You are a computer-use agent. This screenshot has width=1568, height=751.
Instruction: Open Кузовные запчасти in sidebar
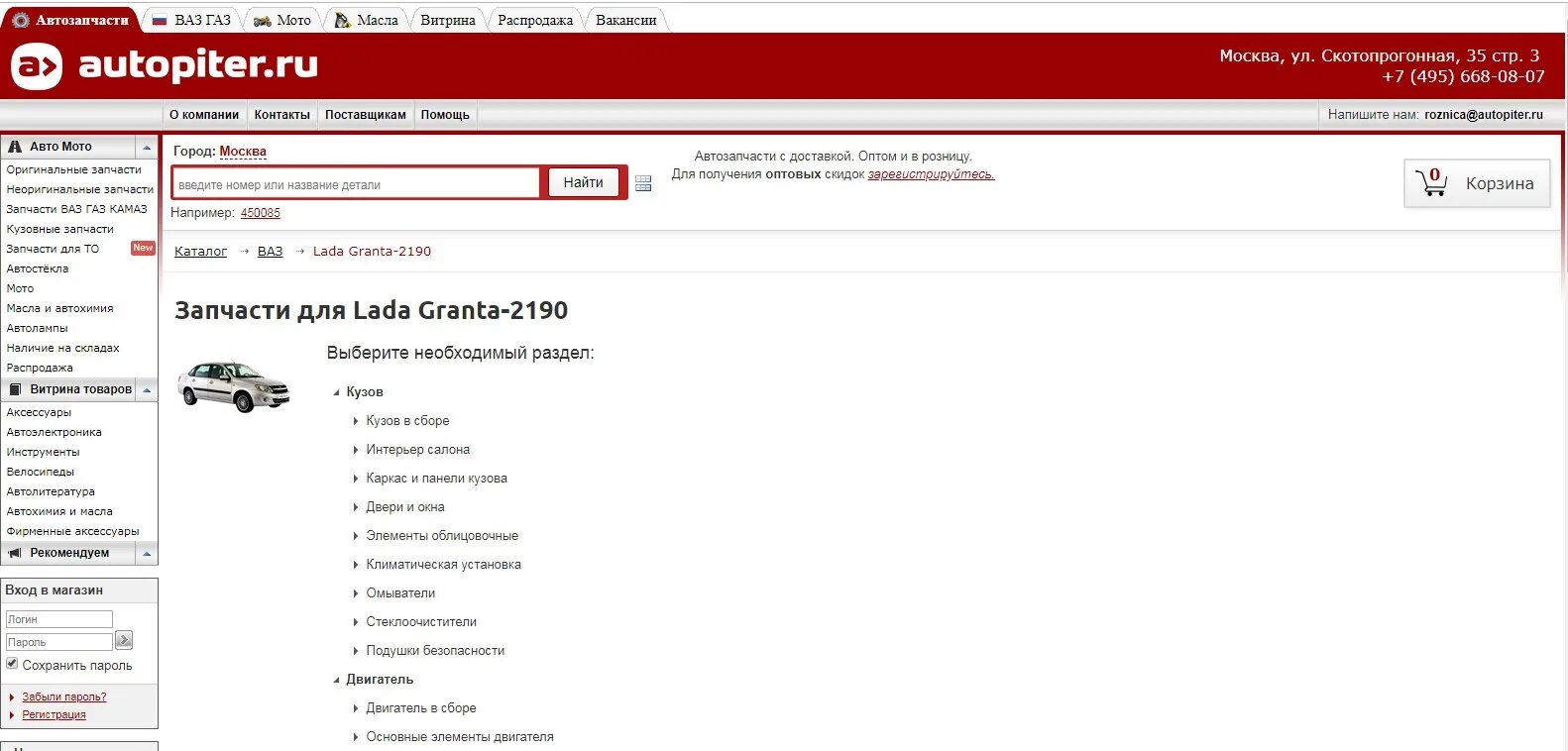(60, 230)
